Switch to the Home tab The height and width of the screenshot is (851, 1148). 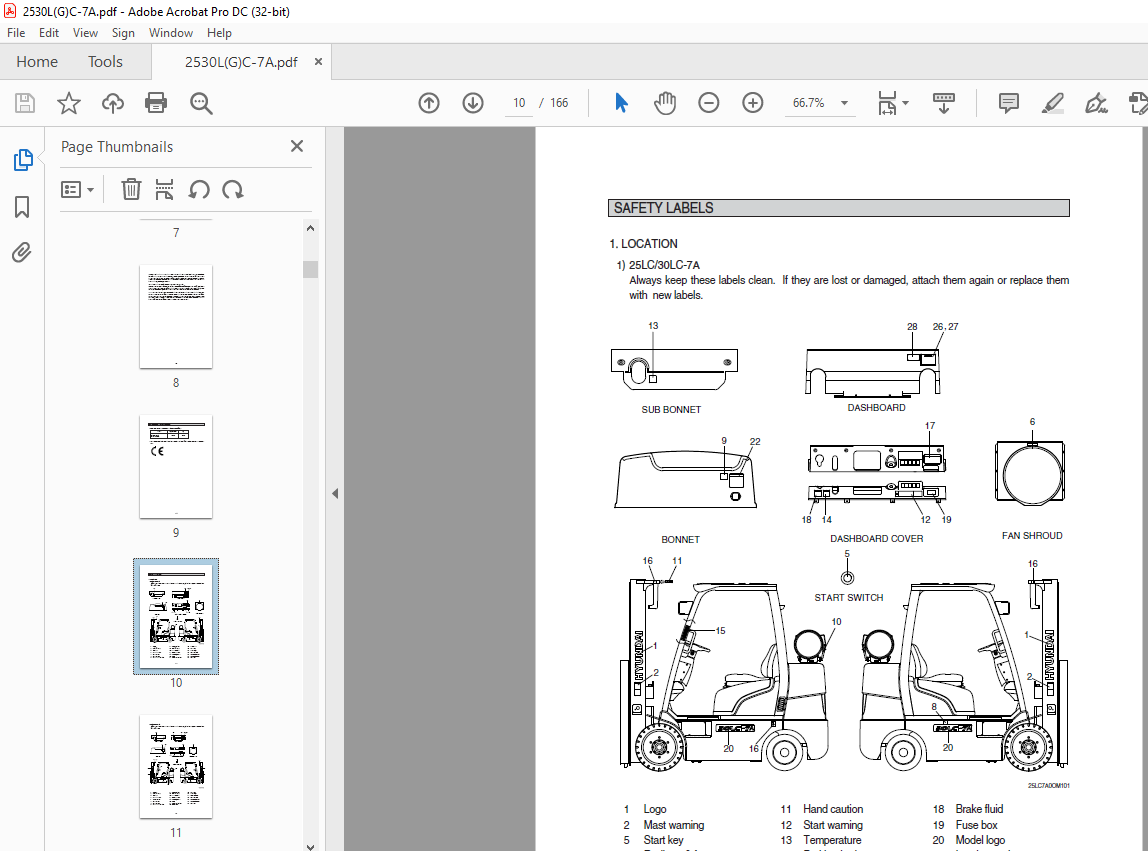tap(37, 62)
